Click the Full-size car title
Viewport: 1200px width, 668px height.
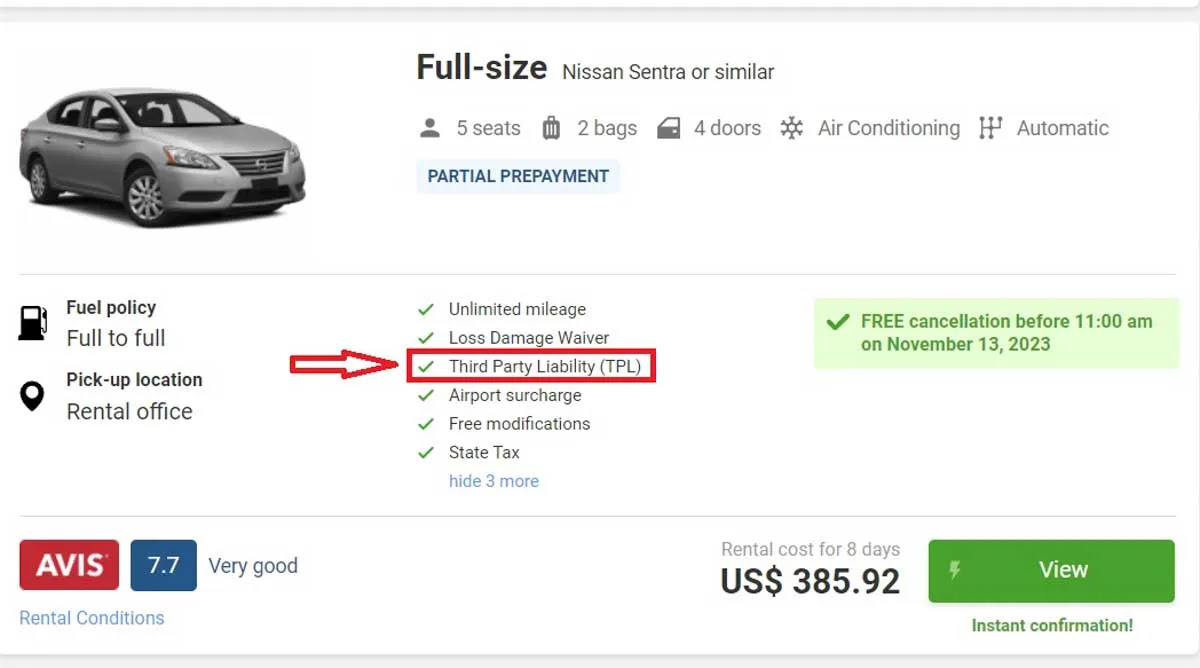[x=481, y=68]
